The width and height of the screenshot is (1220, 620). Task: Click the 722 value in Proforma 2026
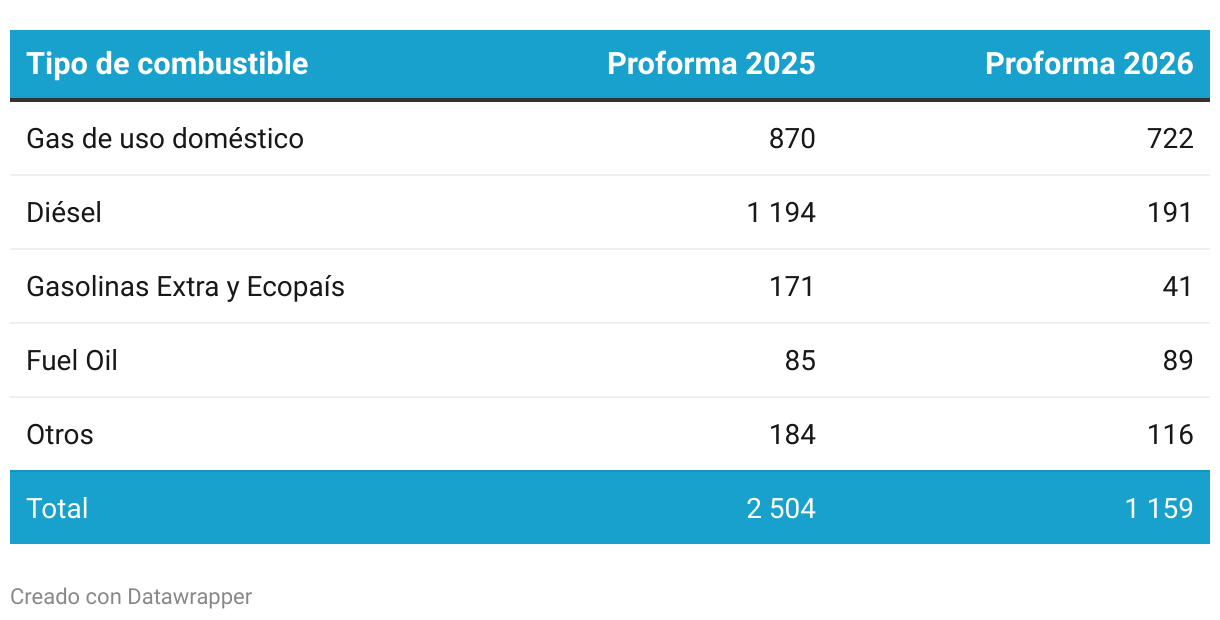(x=1170, y=138)
